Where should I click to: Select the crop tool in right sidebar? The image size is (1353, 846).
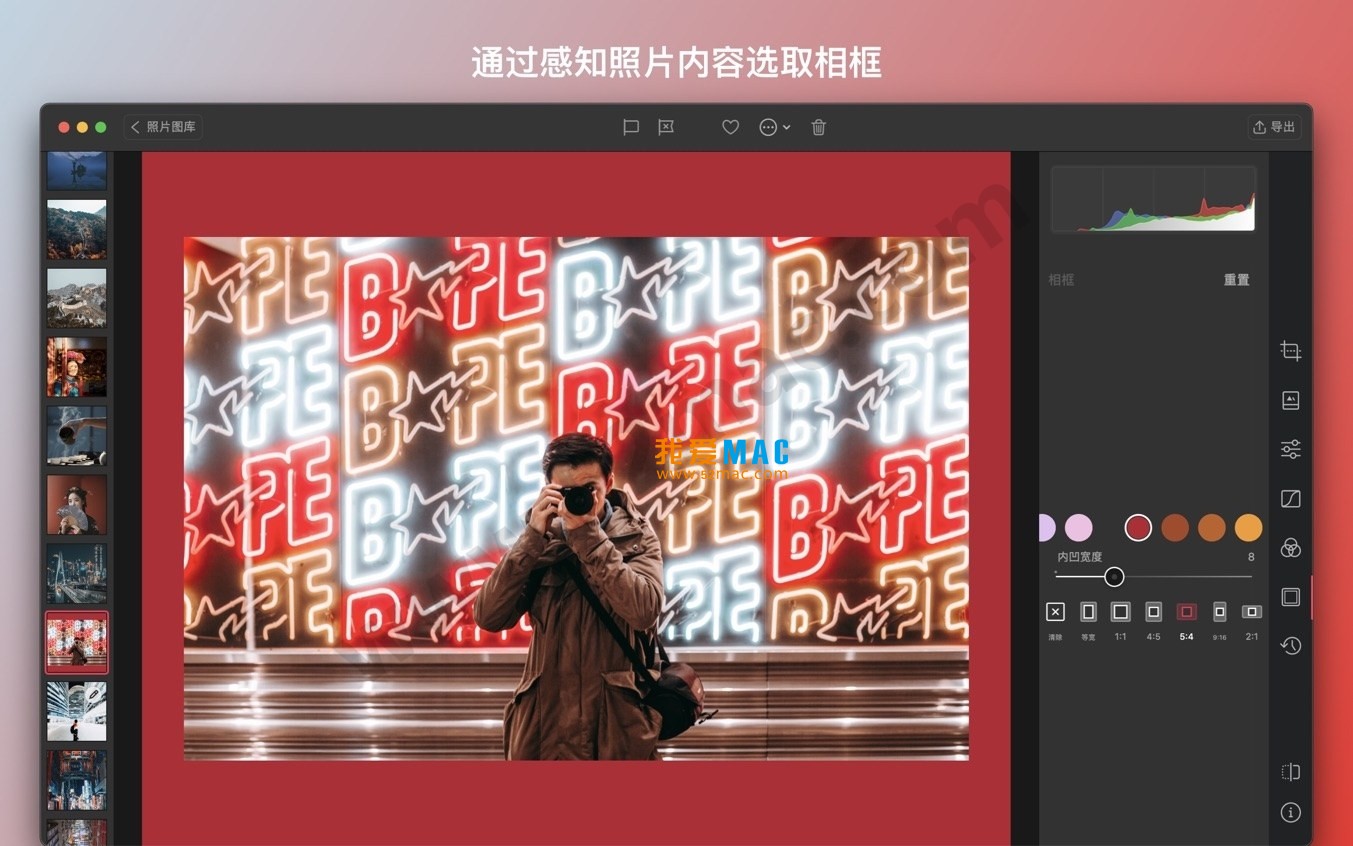(1291, 351)
